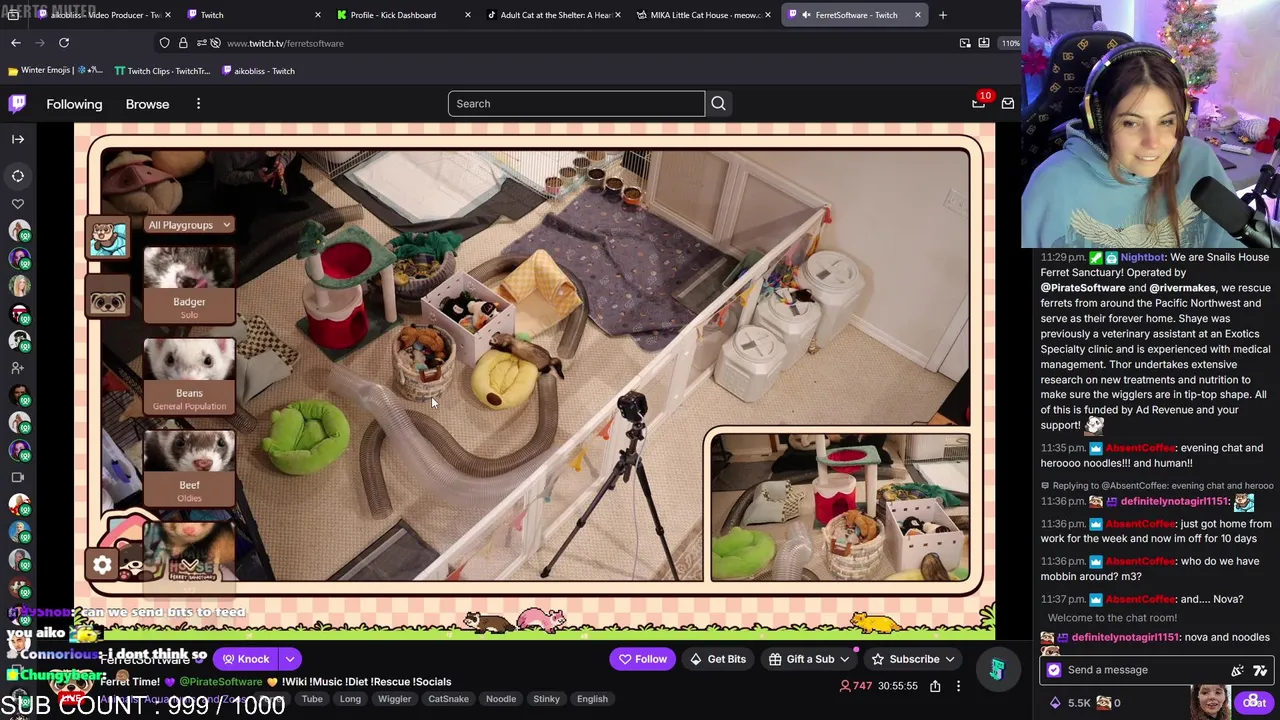Open @PirateSoftware link in stream title
This screenshot has height=720, width=1280.
pyautogui.click(x=220, y=682)
